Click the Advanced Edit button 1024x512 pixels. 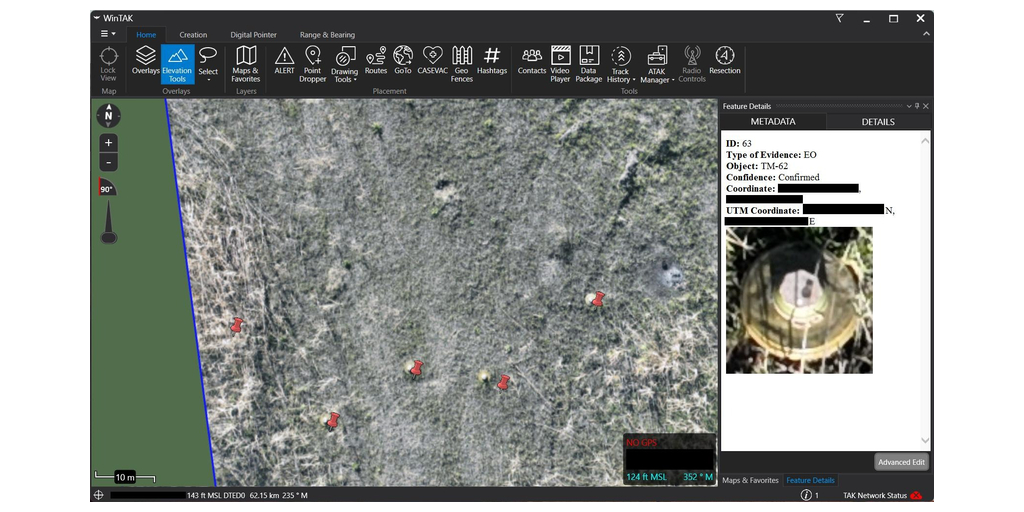pos(901,462)
